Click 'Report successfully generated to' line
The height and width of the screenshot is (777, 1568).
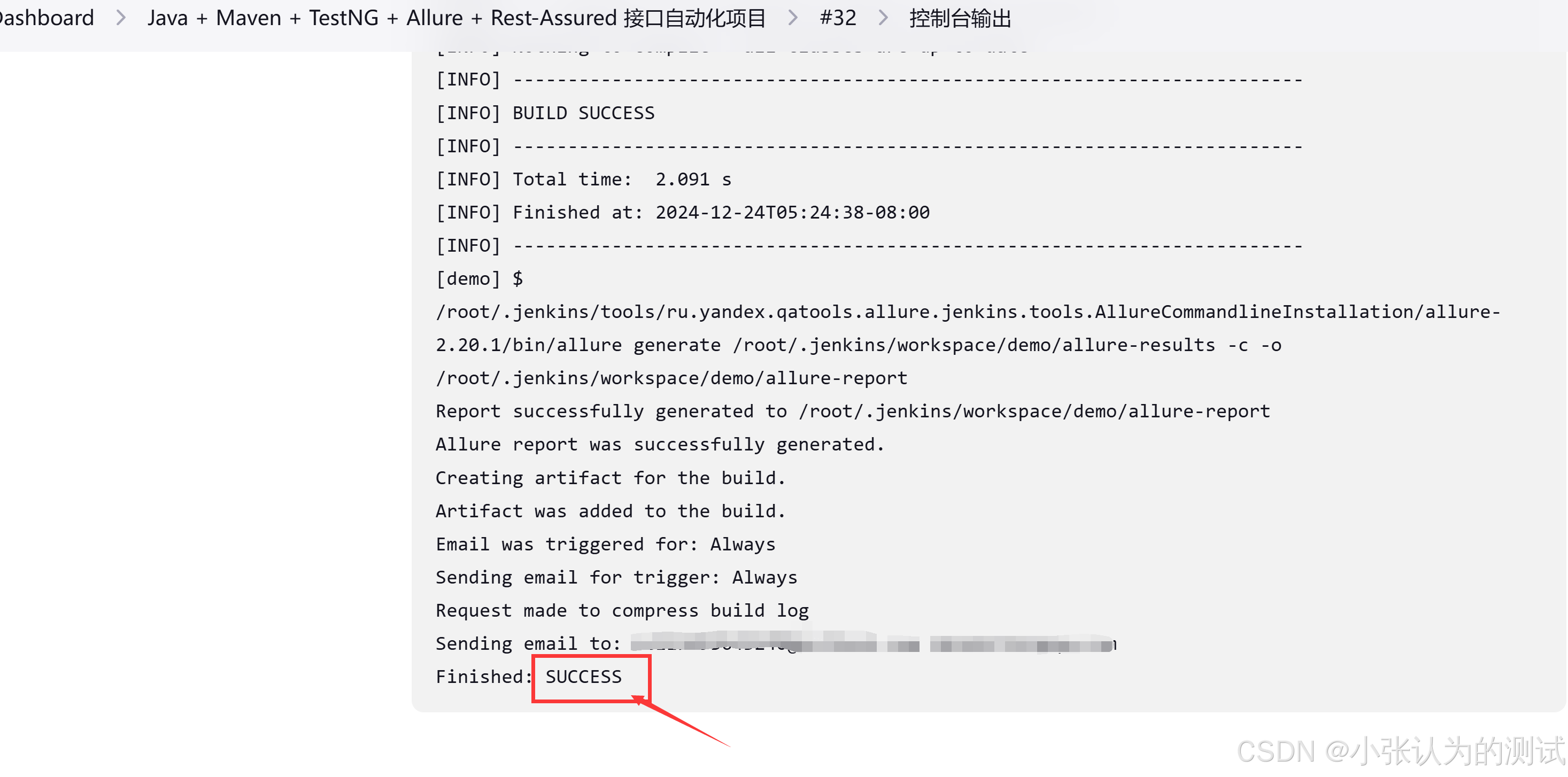click(853, 411)
